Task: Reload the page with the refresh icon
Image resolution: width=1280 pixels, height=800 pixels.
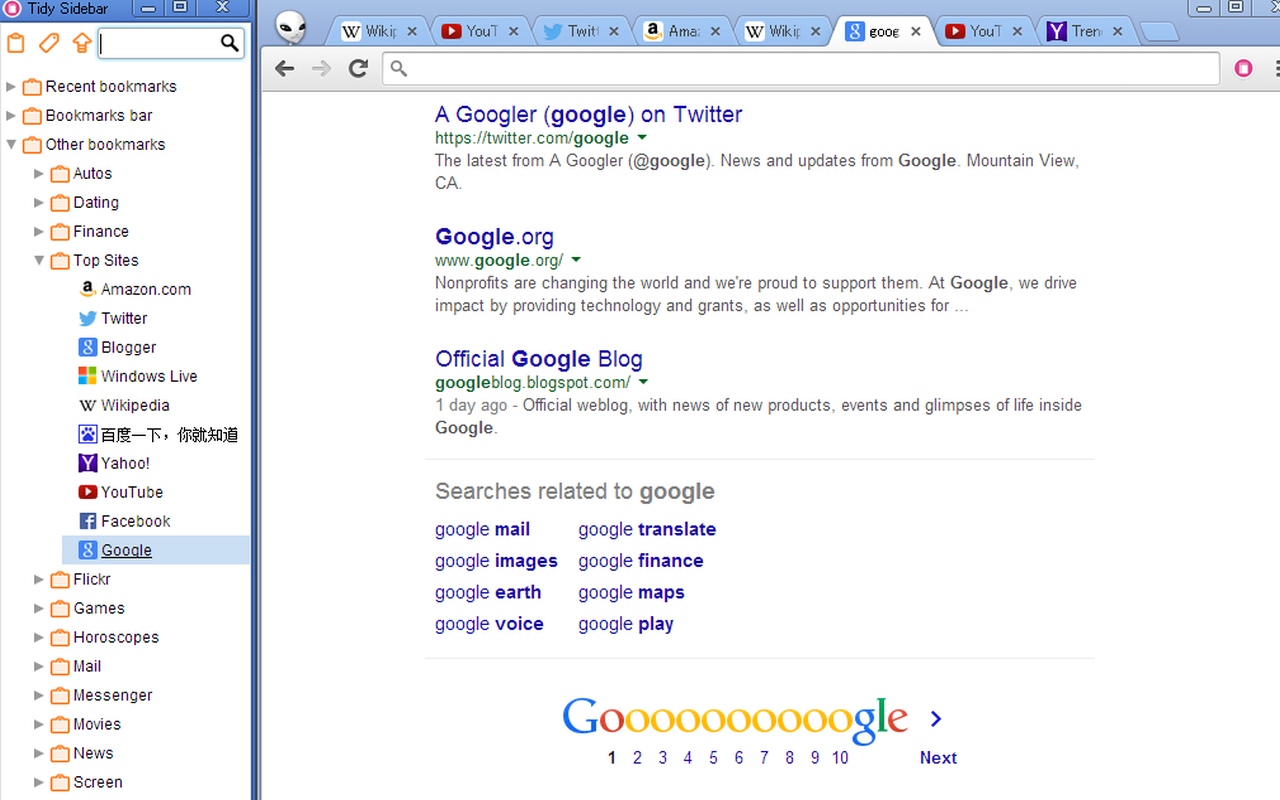Action: point(358,68)
